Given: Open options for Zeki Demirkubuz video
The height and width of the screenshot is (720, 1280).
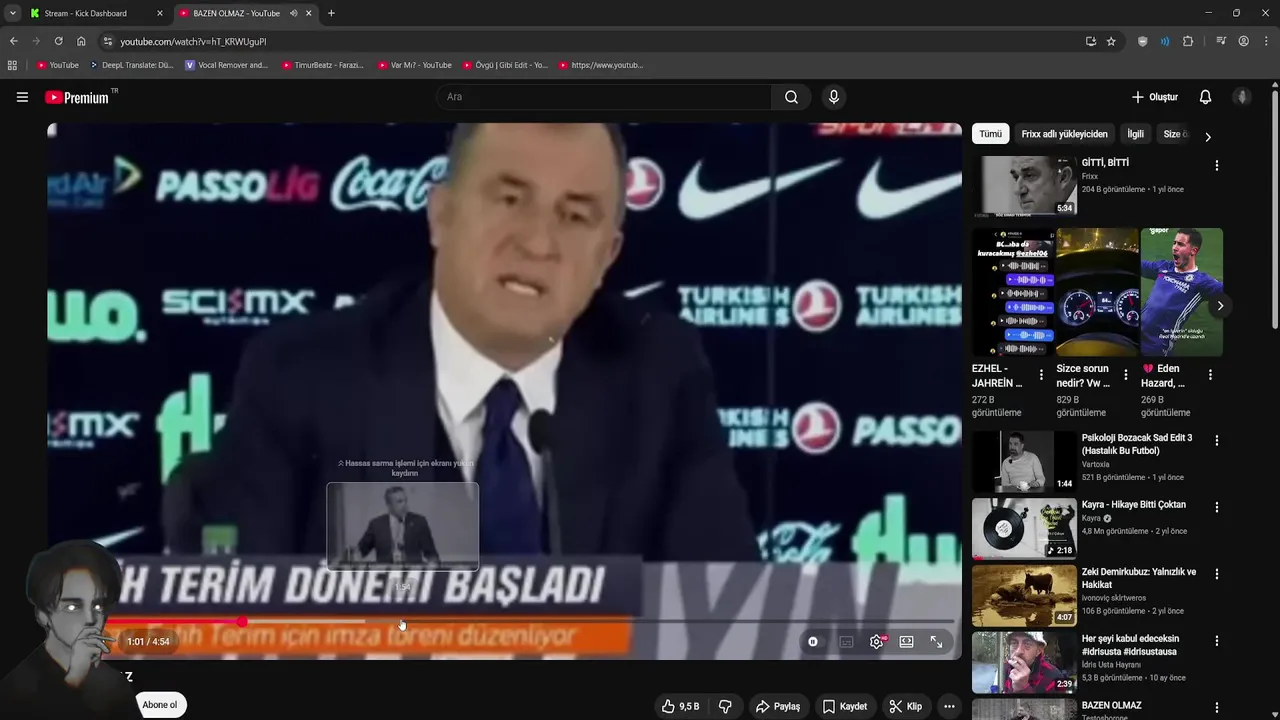Looking at the screenshot, I should click(x=1216, y=574).
